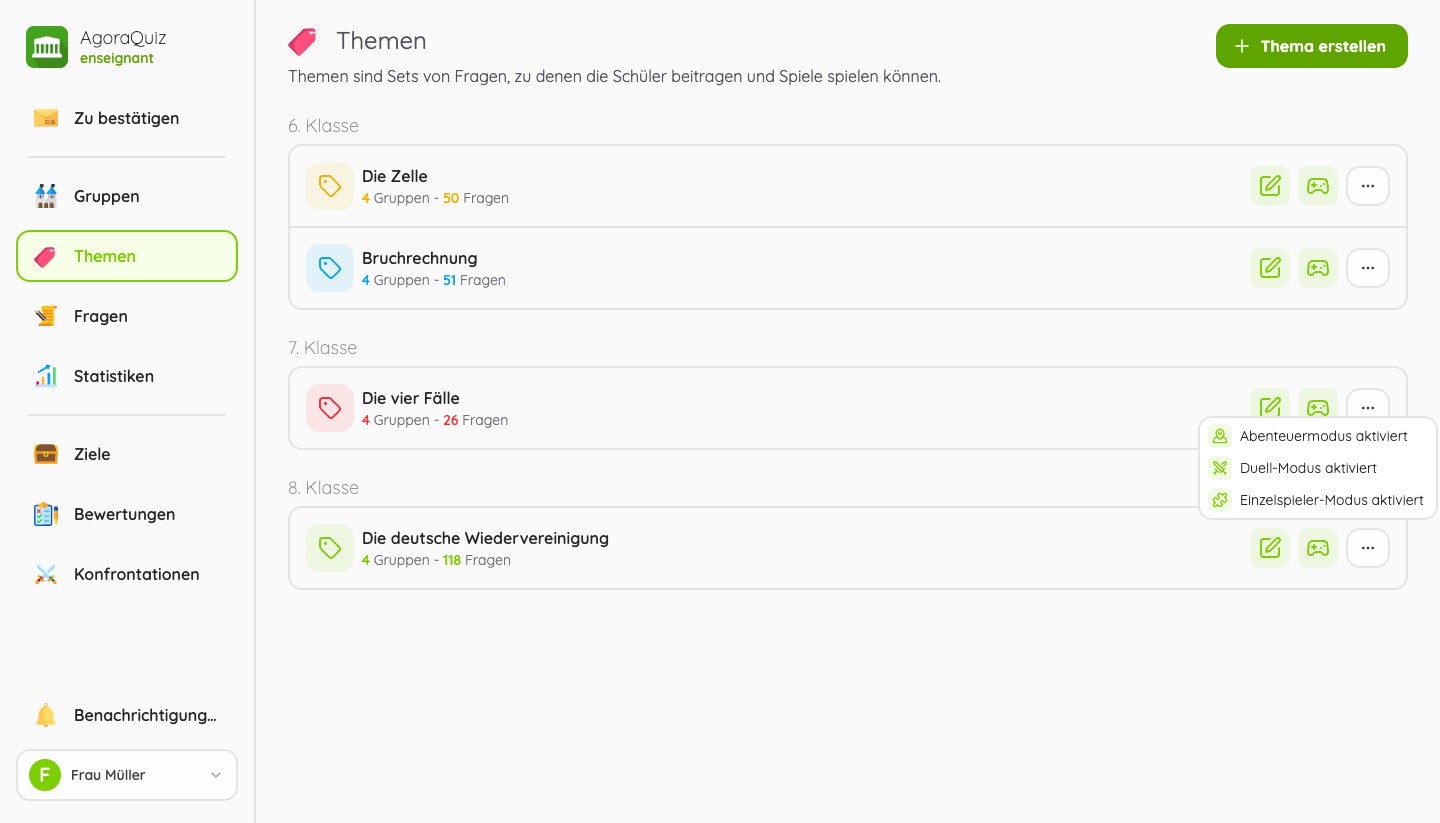The height and width of the screenshot is (823, 1440).
Task: Click '4 Gruppen - 50 Fragen' text
Action: pos(435,198)
